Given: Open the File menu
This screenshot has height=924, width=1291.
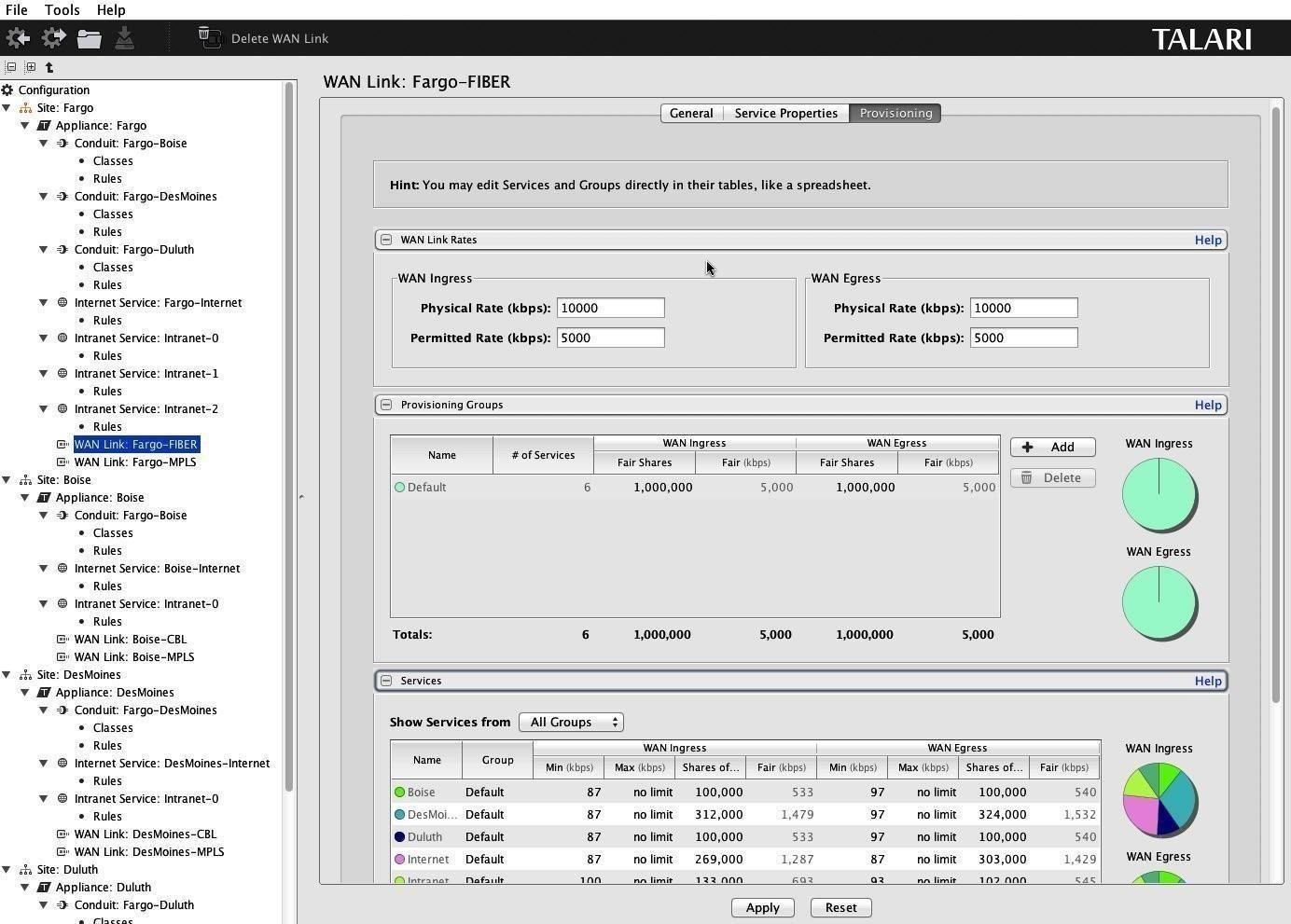Looking at the screenshot, I should 16,10.
